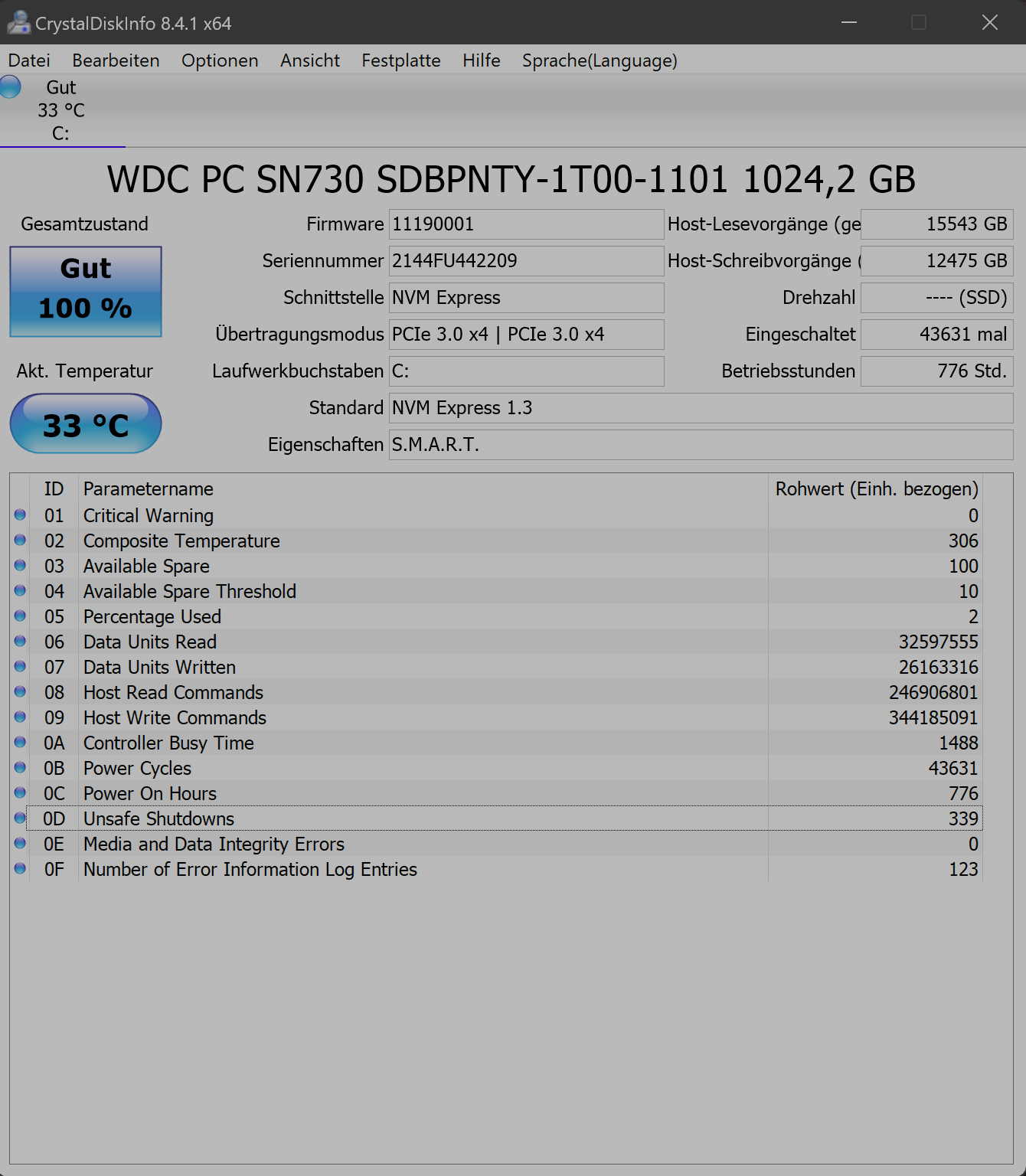Select the Available Spare Threshold parameter name
1026x1176 pixels.
190,591
